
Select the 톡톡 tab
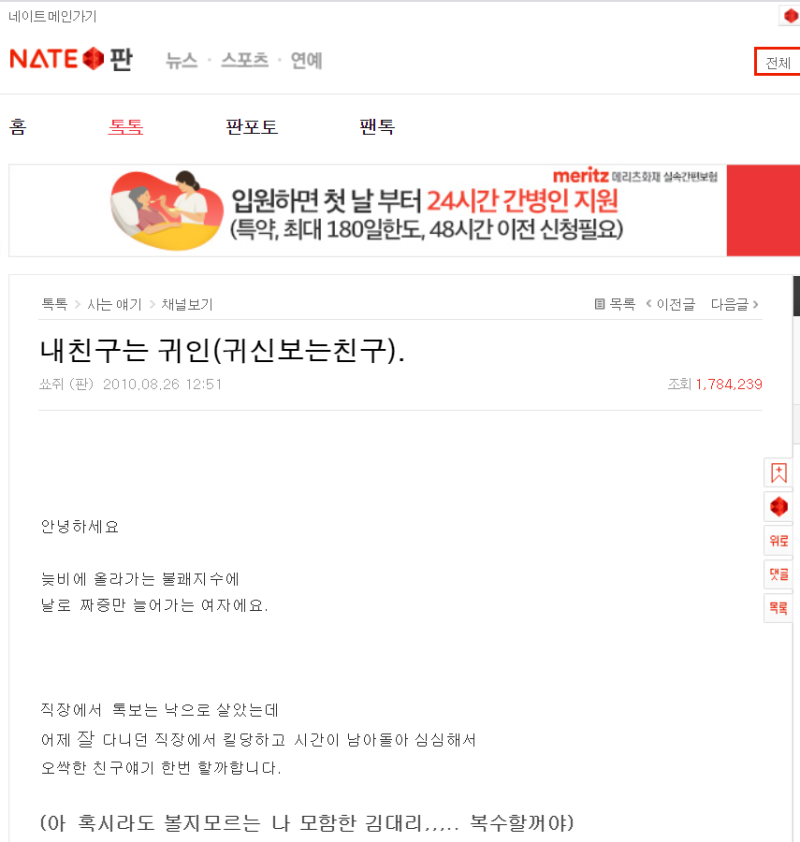pyautogui.click(x=126, y=127)
